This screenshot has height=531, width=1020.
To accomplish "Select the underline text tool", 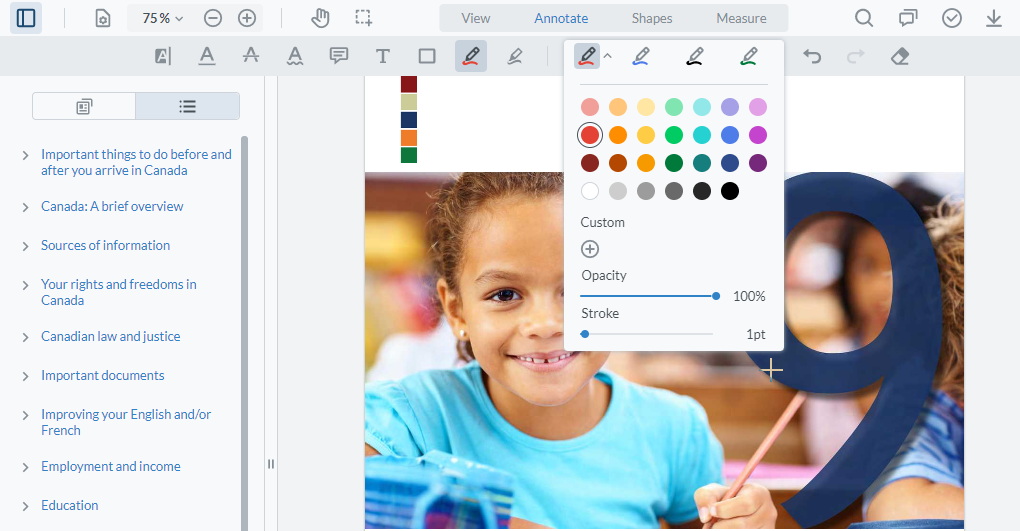I will (x=207, y=57).
